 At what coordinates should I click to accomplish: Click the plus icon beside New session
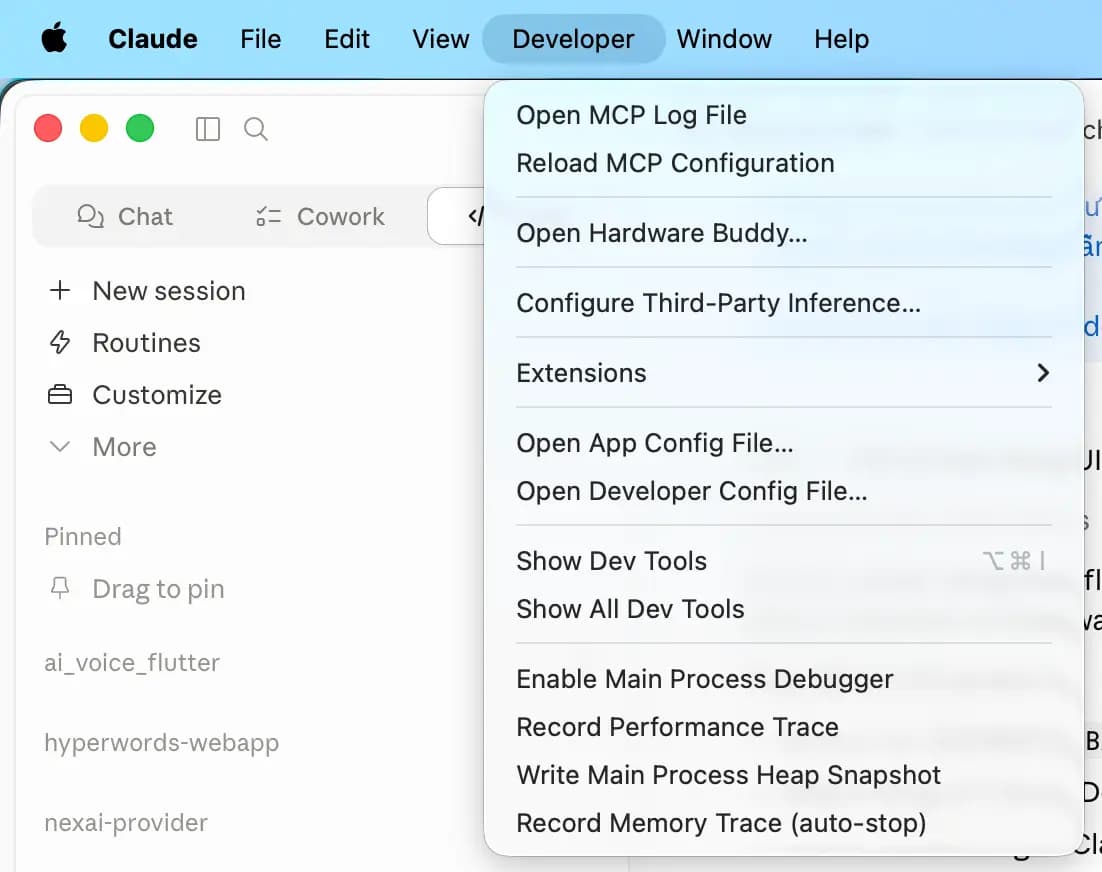(60, 290)
